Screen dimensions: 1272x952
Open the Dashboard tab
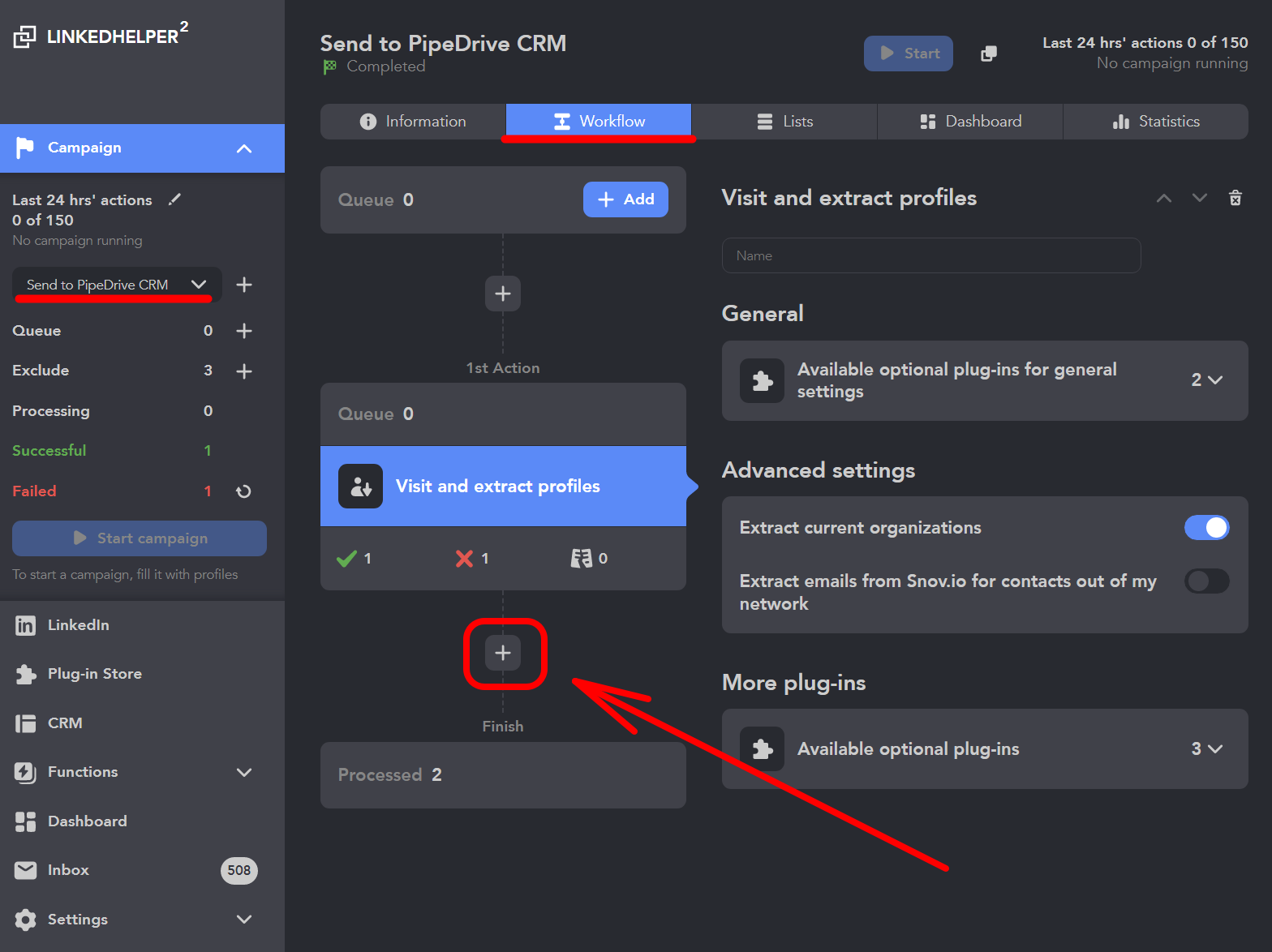(x=970, y=122)
